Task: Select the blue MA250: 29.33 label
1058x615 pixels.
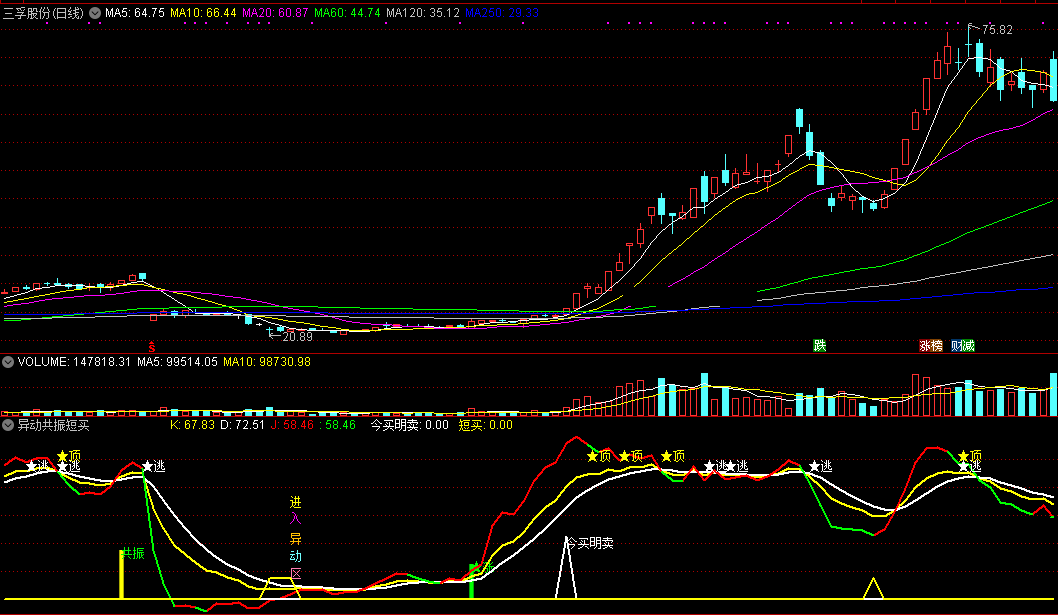Action: pyautogui.click(x=501, y=13)
